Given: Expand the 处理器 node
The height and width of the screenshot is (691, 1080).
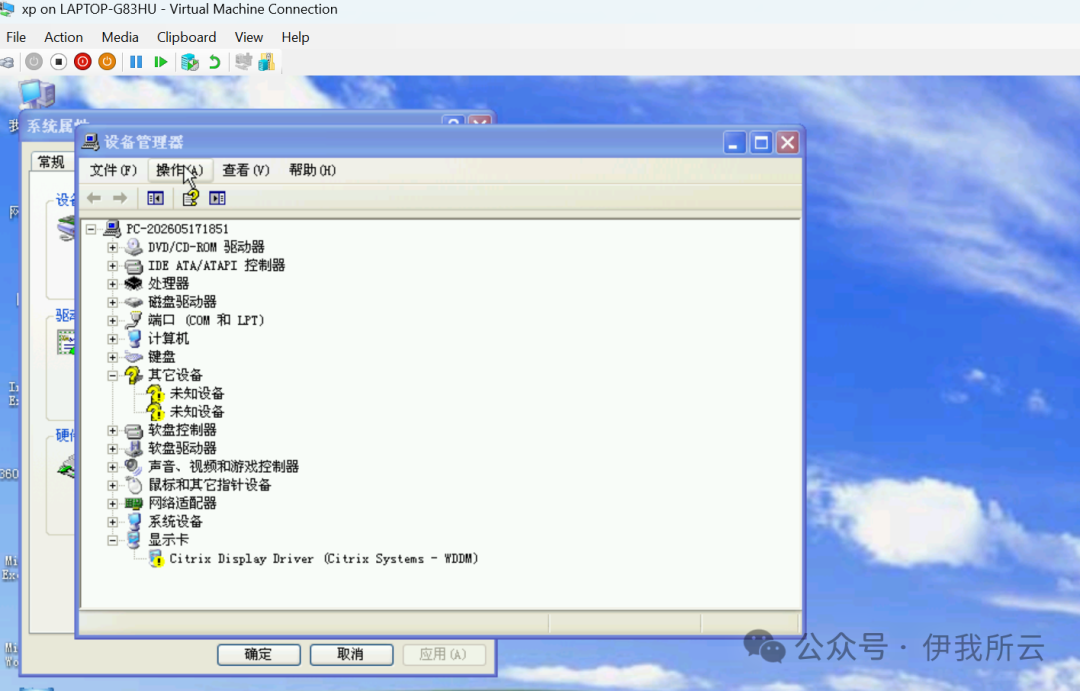Looking at the screenshot, I should (113, 284).
